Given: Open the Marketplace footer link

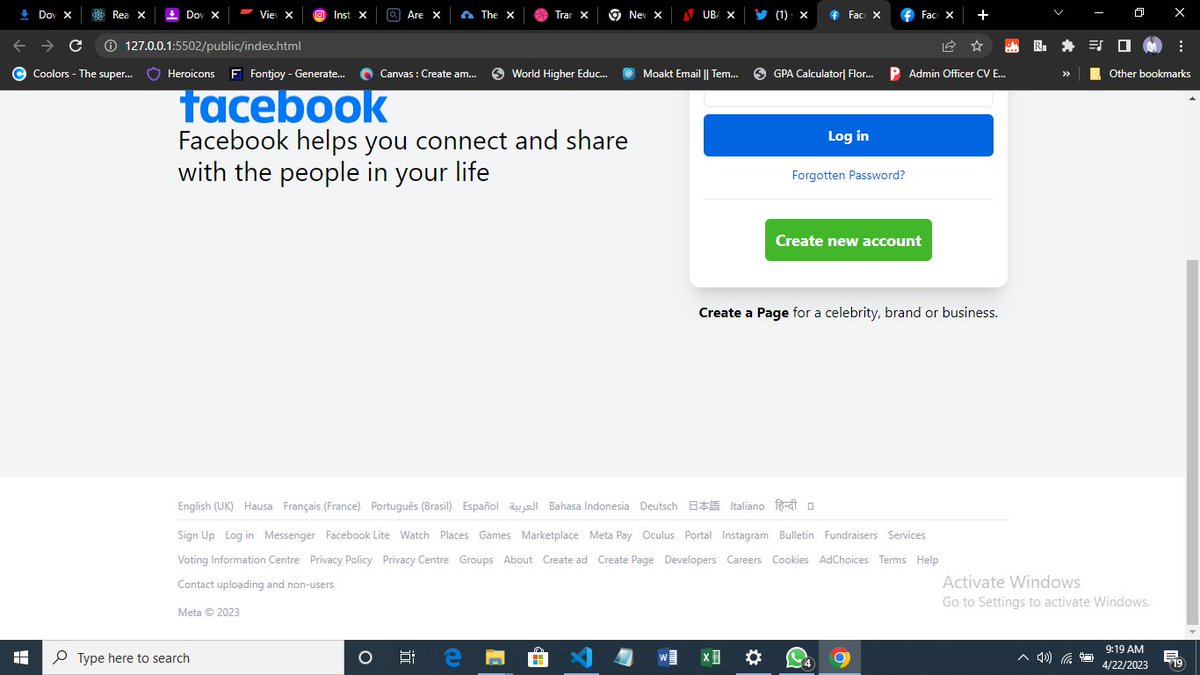Looking at the screenshot, I should (550, 535).
